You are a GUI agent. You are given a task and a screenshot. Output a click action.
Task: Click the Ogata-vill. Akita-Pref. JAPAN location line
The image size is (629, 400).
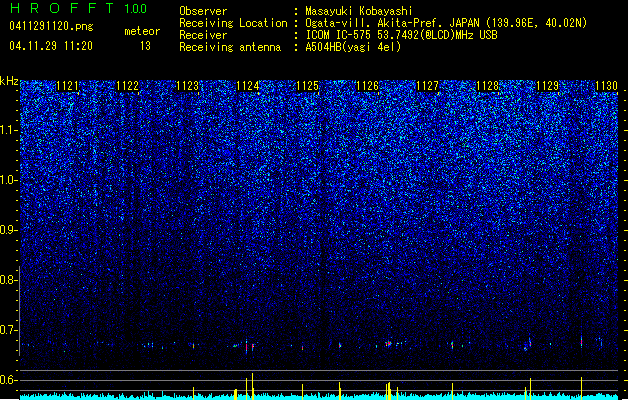tap(446, 23)
